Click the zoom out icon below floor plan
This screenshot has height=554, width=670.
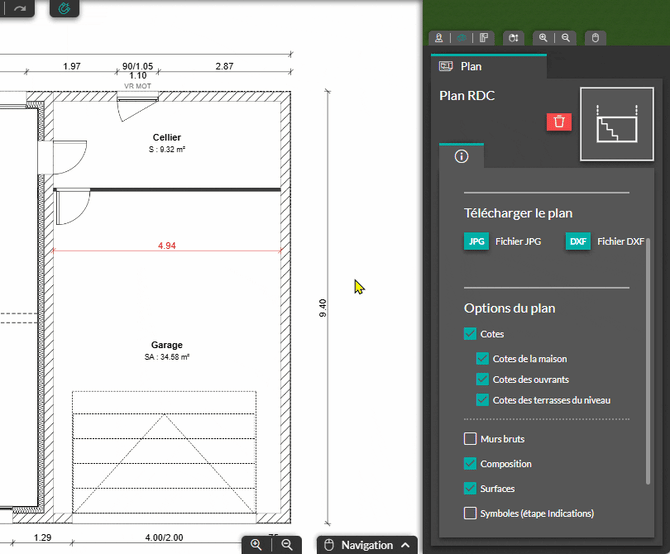(287, 545)
